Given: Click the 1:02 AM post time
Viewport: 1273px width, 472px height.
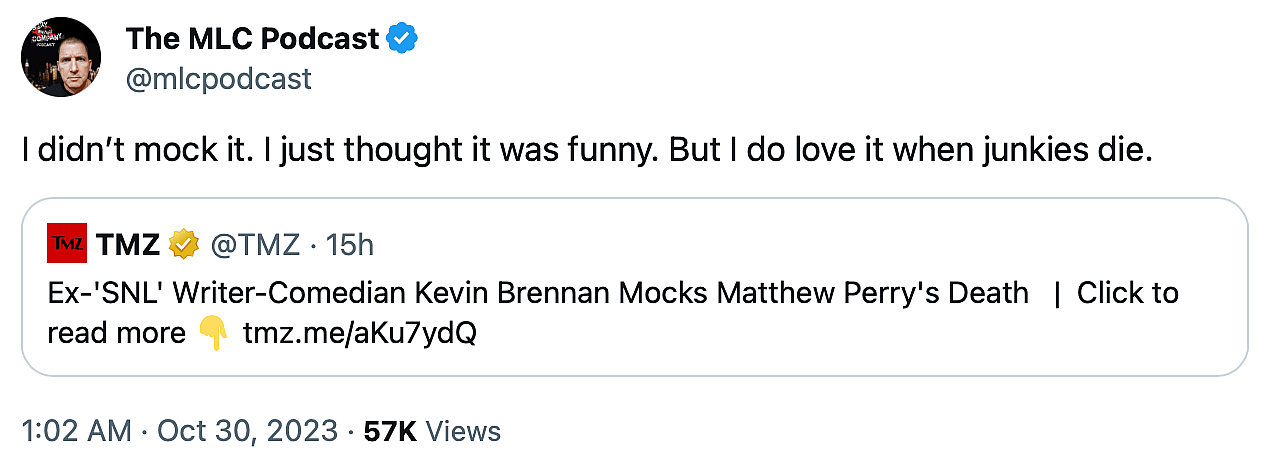Looking at the screenshot, I should point(76,431).
